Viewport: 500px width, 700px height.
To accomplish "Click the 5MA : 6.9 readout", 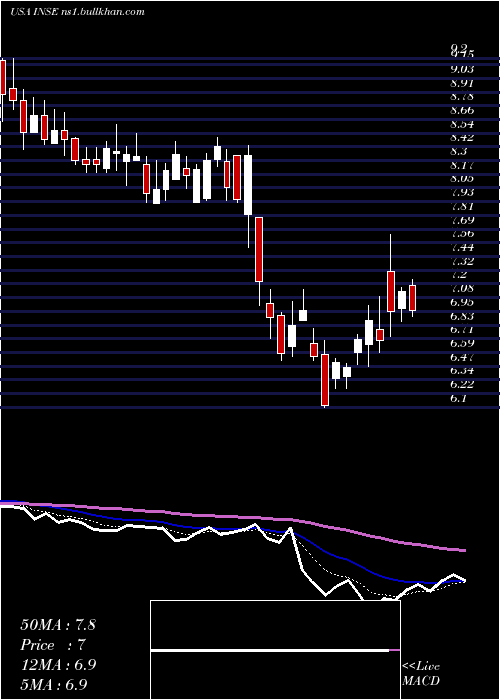I will coord(54,684).
